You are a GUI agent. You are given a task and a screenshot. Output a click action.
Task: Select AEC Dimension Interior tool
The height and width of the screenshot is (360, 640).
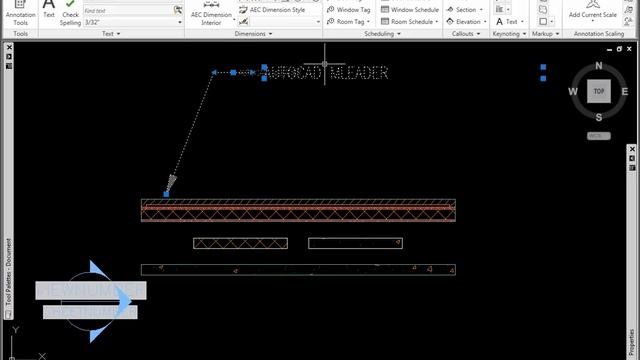pos(211,14)
